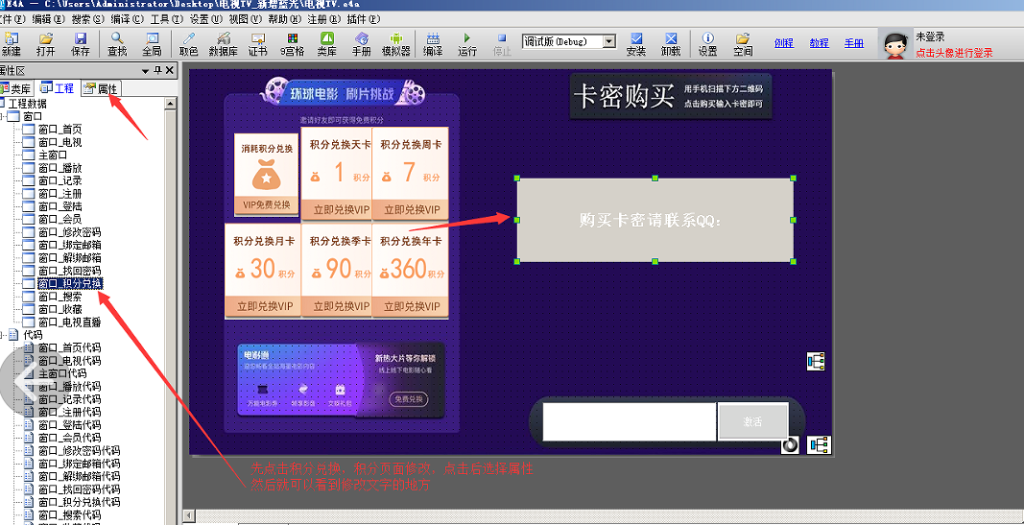
Task: Open the 工具(T) menu
Action: click(x=167, y=19)
